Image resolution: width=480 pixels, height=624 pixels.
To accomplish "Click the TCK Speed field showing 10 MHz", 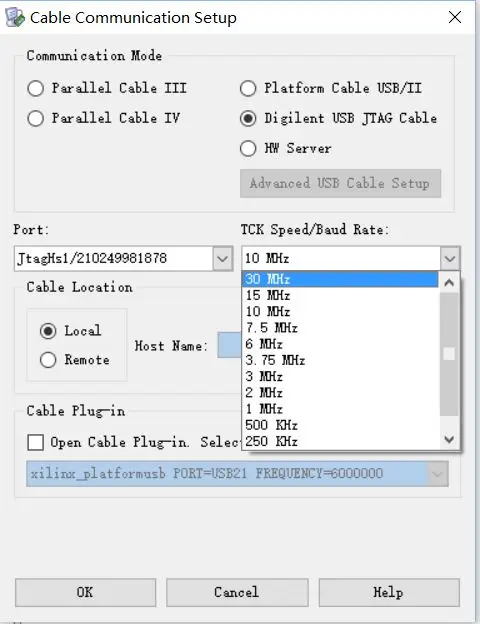I will click(341, 259).
